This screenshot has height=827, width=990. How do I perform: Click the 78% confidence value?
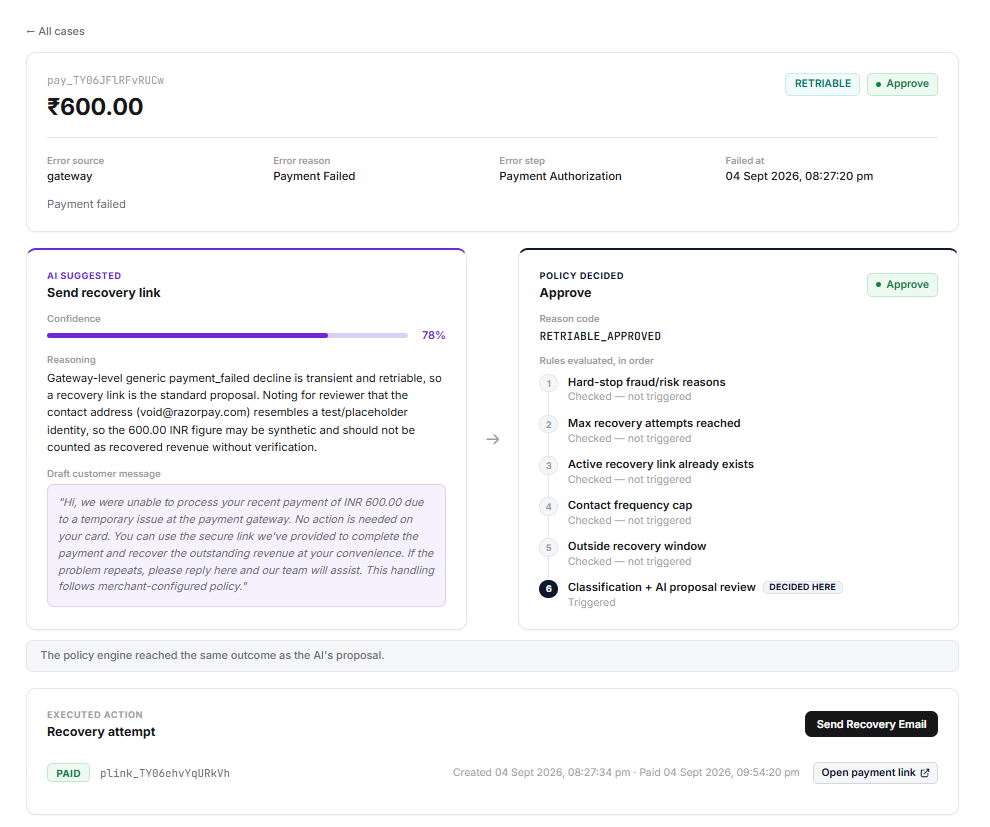tap(433, 335)
